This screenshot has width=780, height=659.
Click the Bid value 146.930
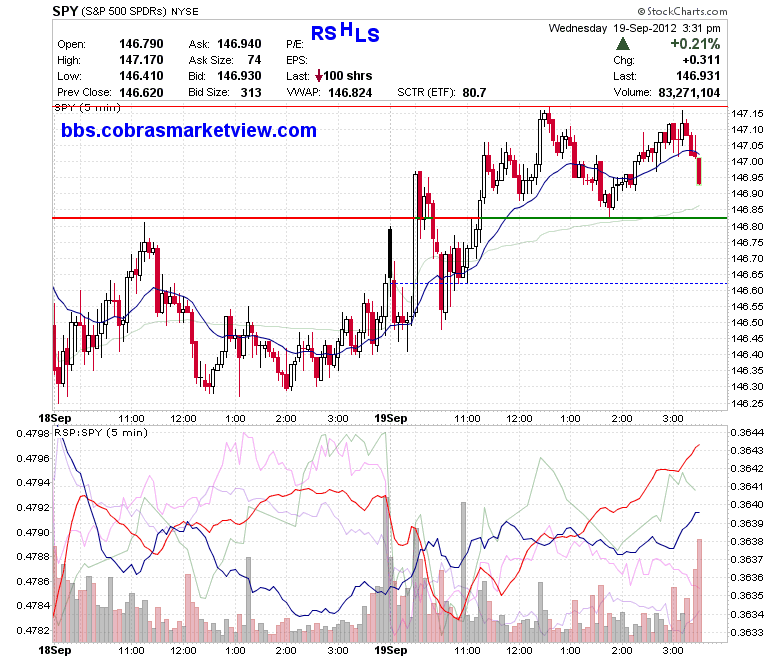click(x=239, y=76)
